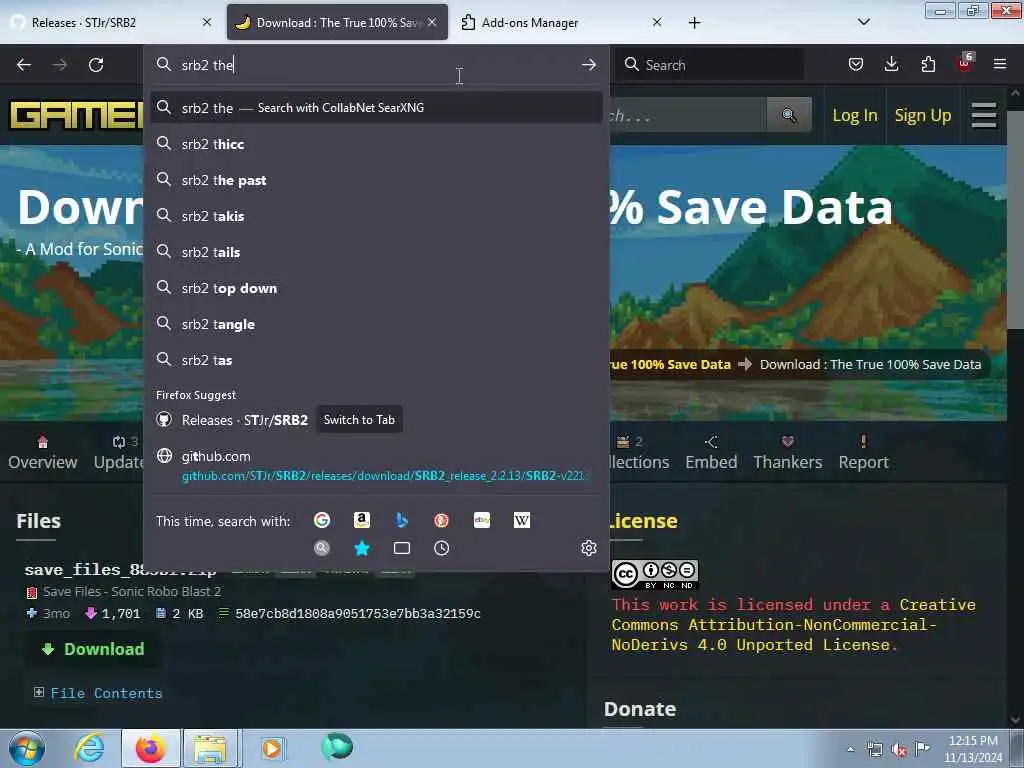Open search settings gear in dropdown
The height and width of the screenshot is (768, 1024).
(588, 548)
